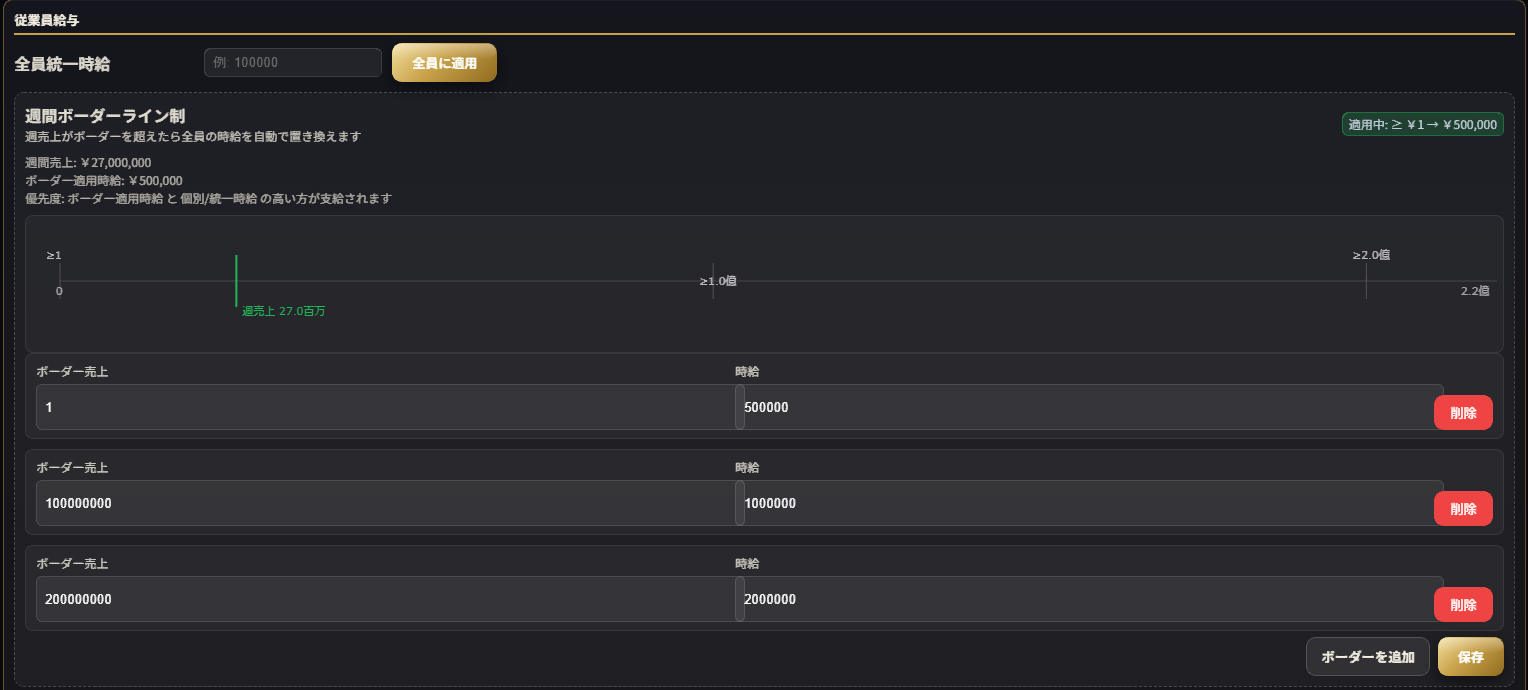
Task: Click the 適用中 status badge
Action: point(1422,125)
